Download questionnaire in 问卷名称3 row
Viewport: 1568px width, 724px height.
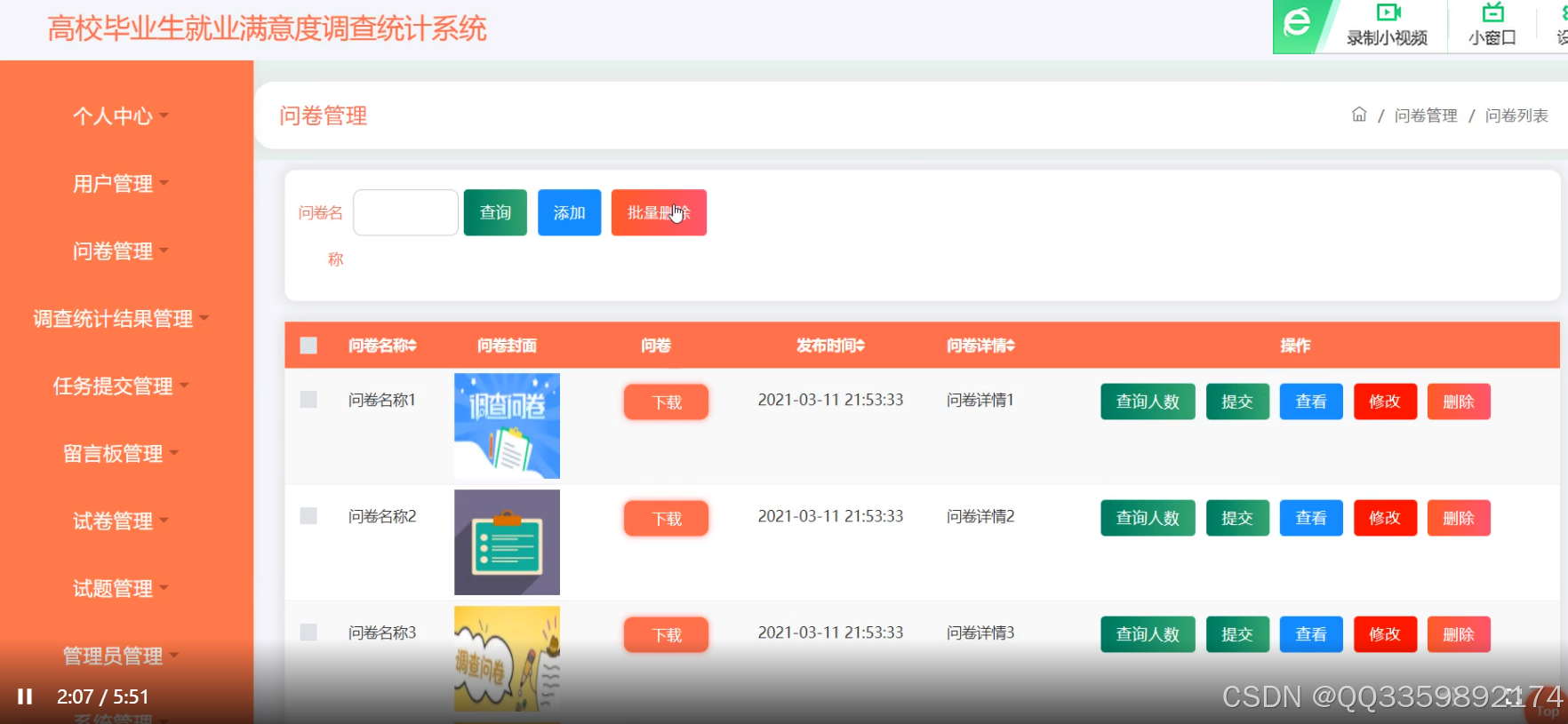(x=667, y=635)
